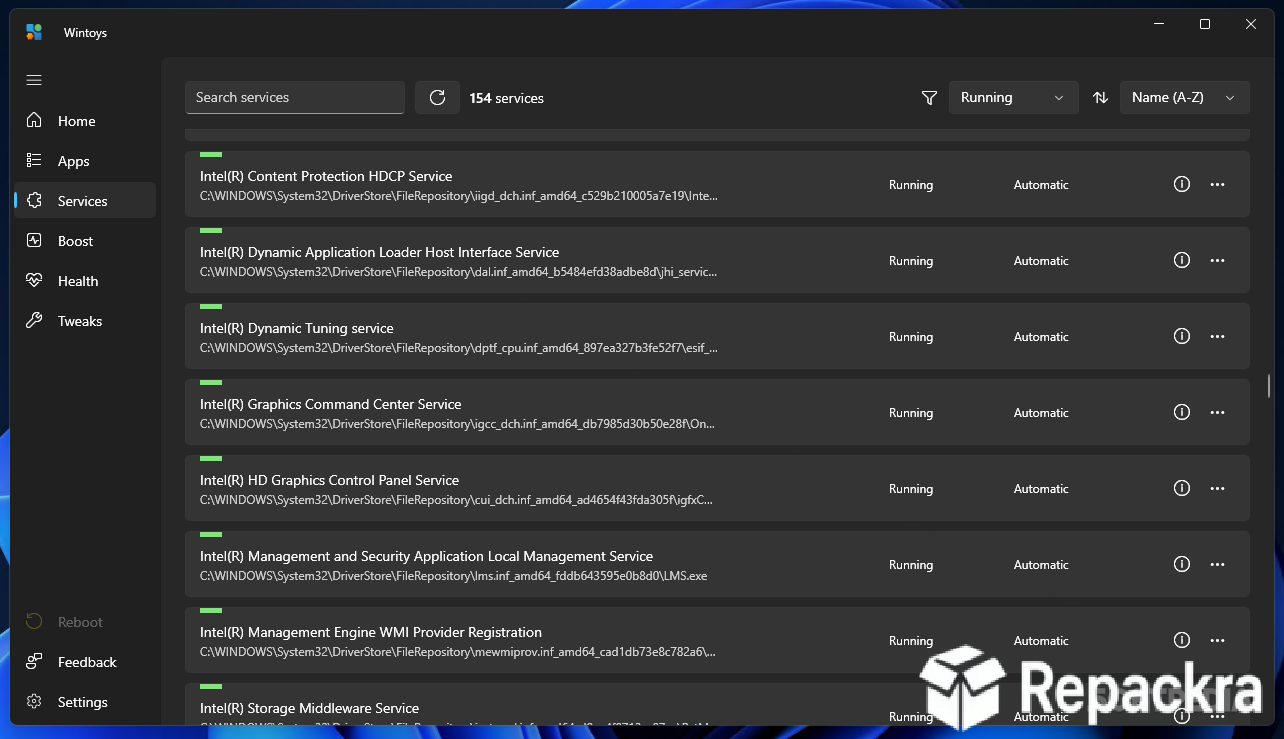Open the hamburger navigation menu

pos(34,80)
